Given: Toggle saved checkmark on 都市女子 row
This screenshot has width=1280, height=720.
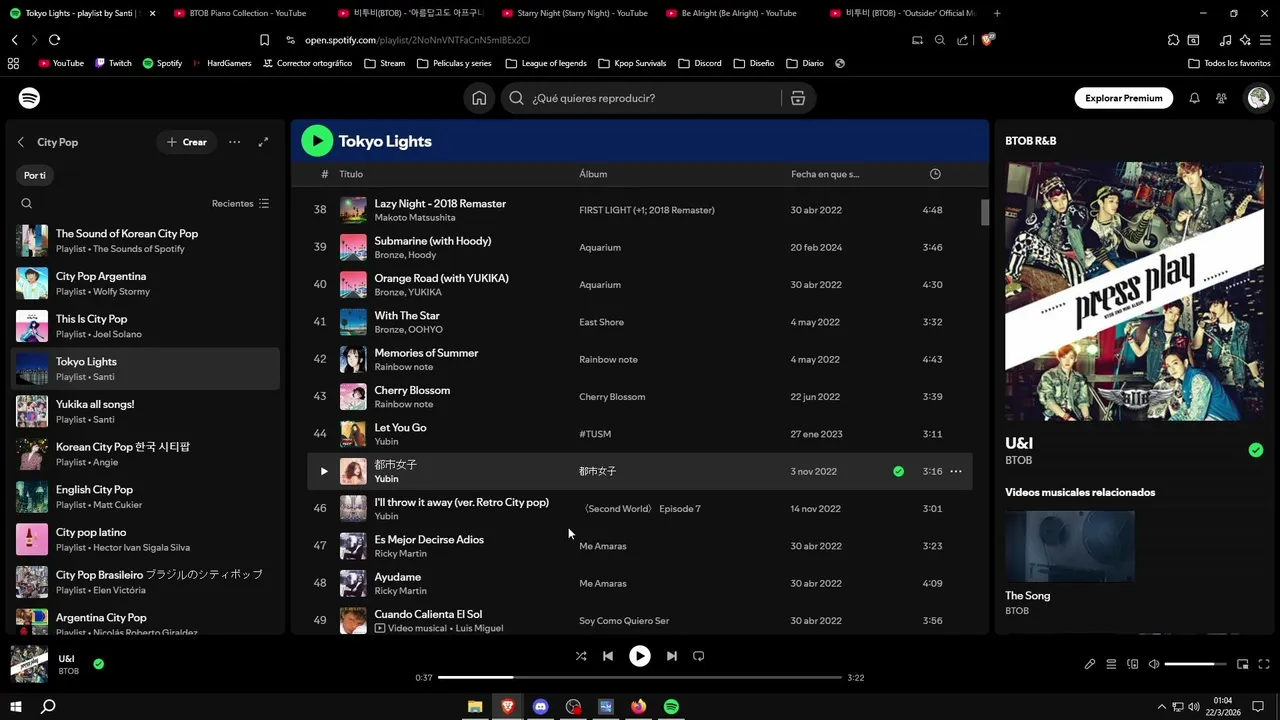Looking at the screenshot, I should pos(898,471).
